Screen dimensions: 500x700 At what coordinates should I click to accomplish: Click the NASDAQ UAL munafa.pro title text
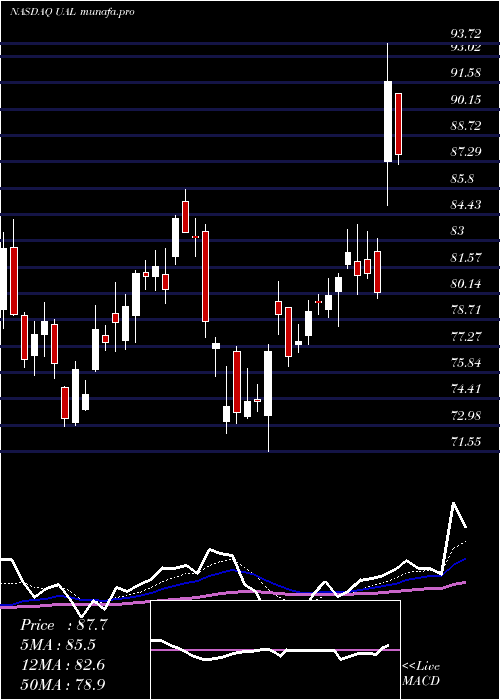[x=72, y=12]
